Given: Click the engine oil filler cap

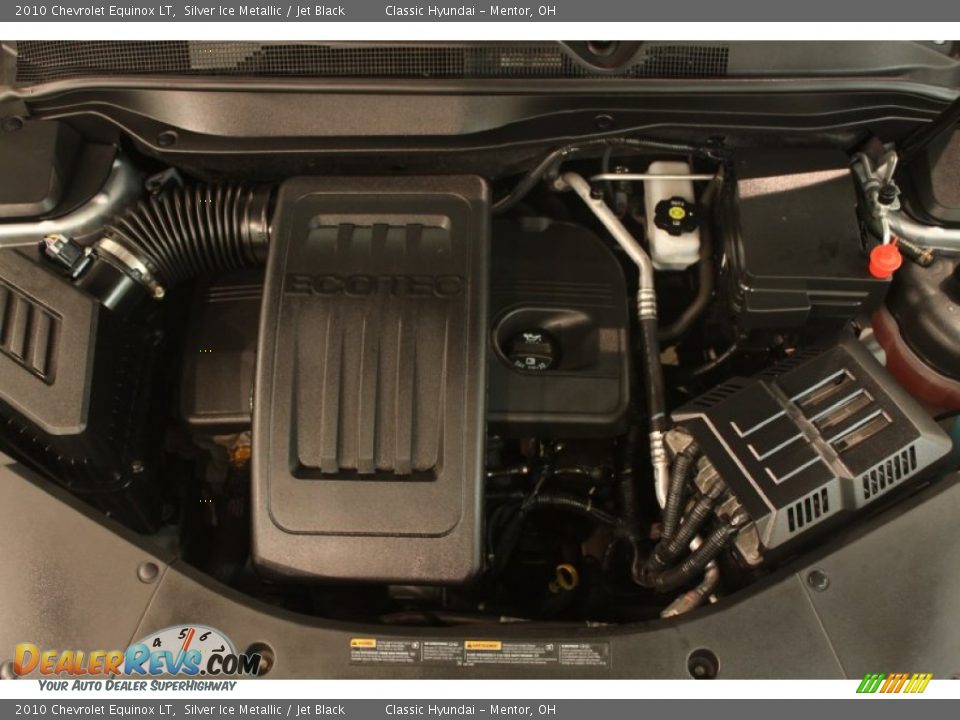Looking at the screenshot, I should pyautogui.click(x=531, y=350).
